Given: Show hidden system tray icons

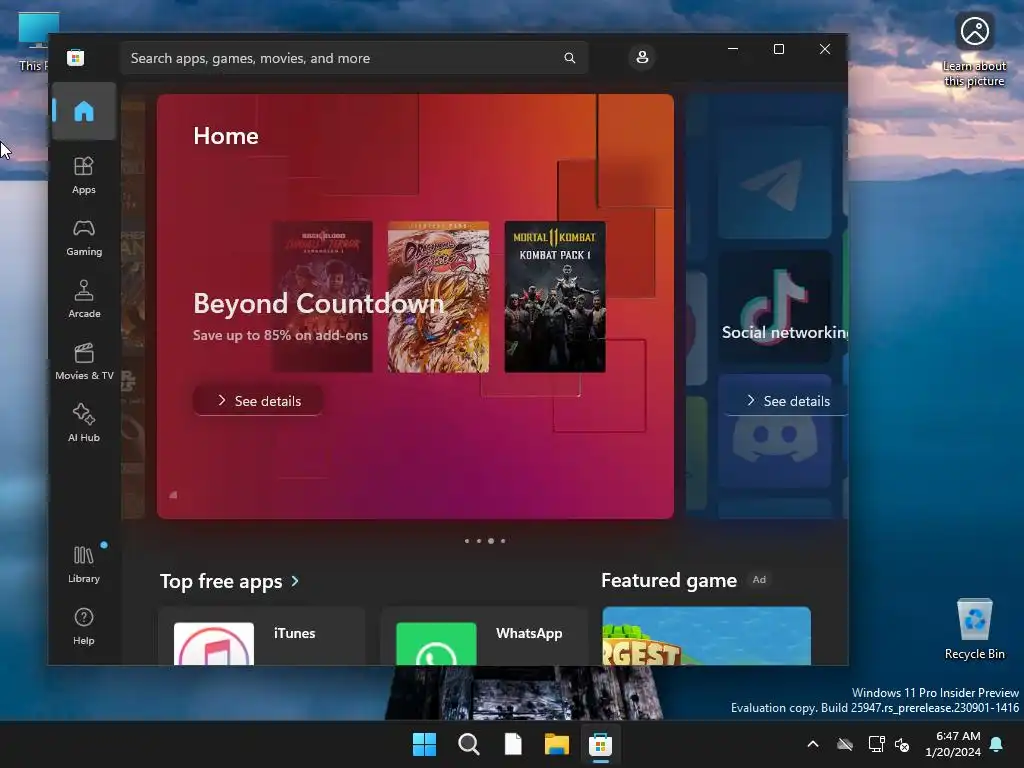Looking at the screenshot, I should [813, 744].
